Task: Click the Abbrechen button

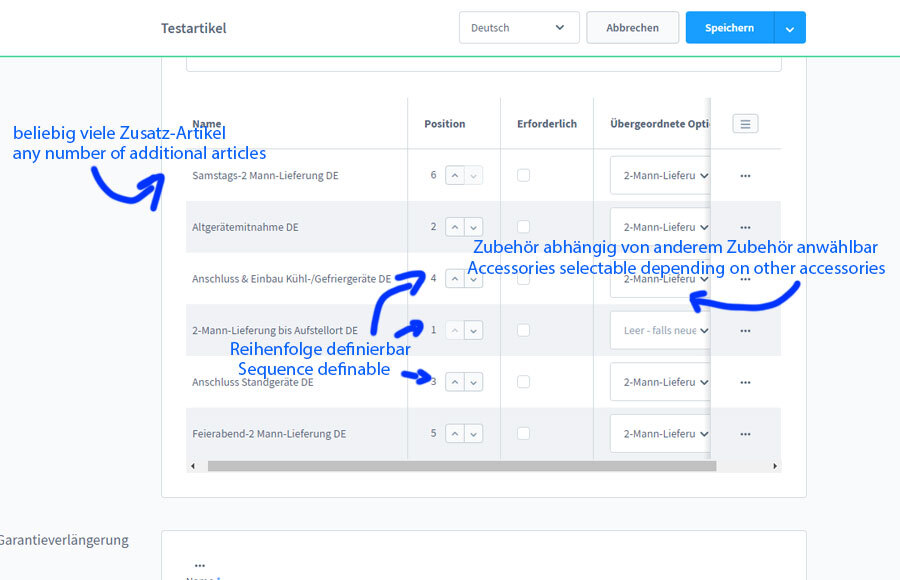Action: (x=632, y=28)
